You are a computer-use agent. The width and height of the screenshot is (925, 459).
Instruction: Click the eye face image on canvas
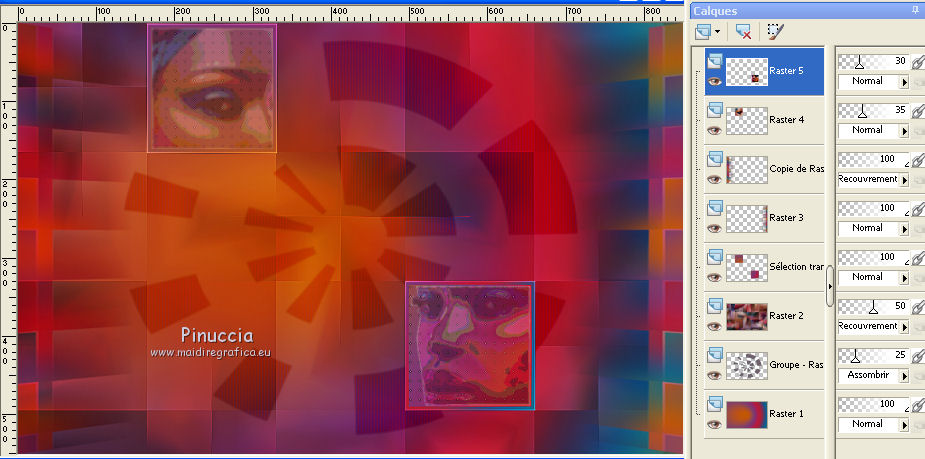pos(212,88)
